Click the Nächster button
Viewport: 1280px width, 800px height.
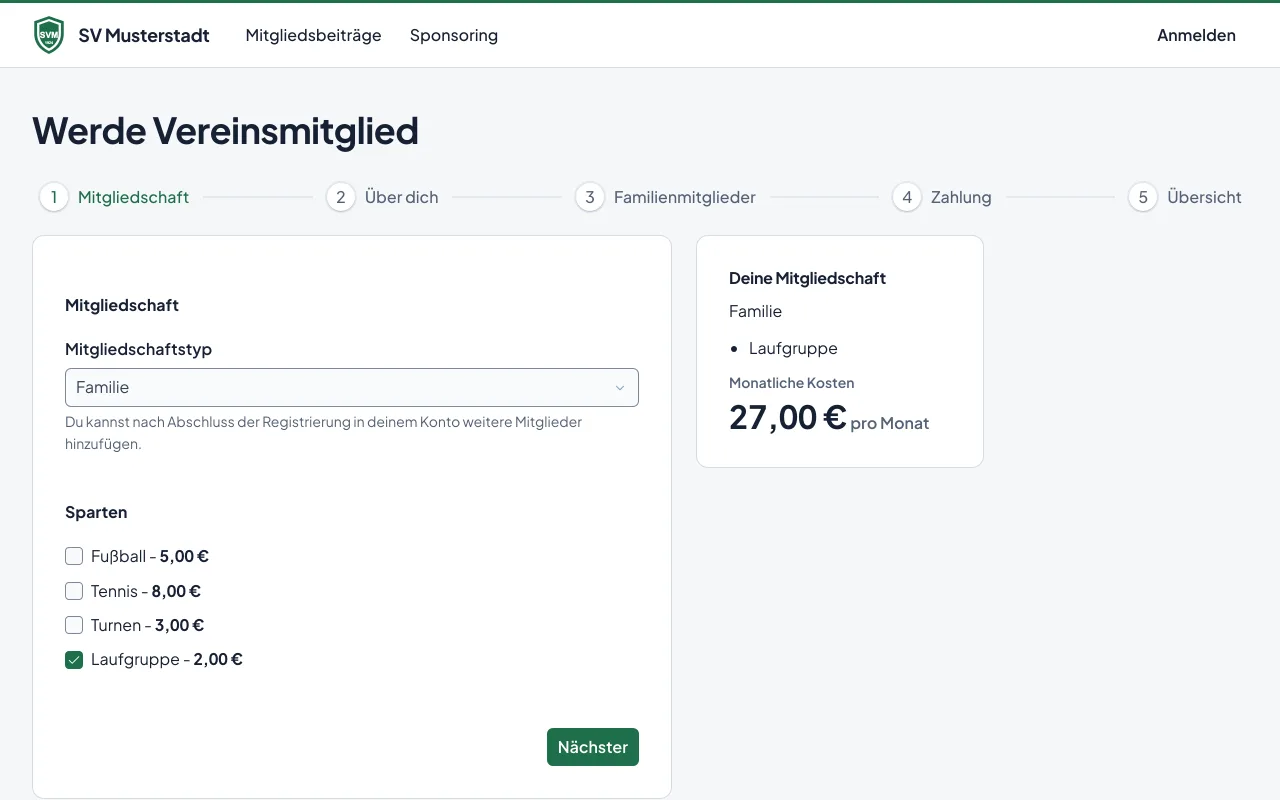[593, 747]
